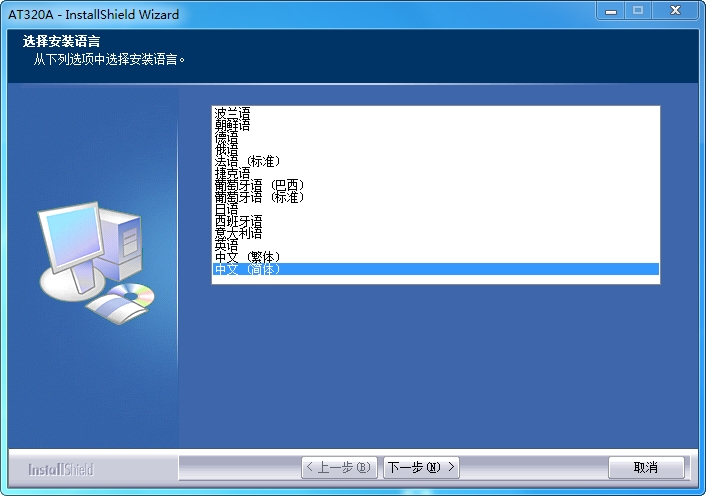This screenshot has height=496, width=706.
Task: Select Korean (朝鲜语) in the language list
Action: click(232, 125)
